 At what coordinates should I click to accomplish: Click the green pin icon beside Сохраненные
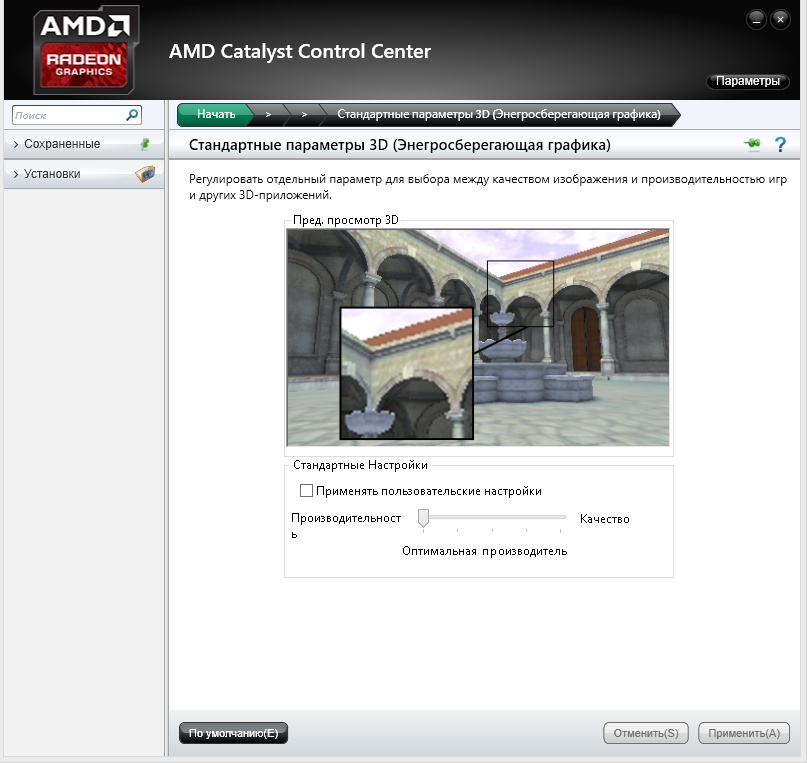tap(145, 144)
